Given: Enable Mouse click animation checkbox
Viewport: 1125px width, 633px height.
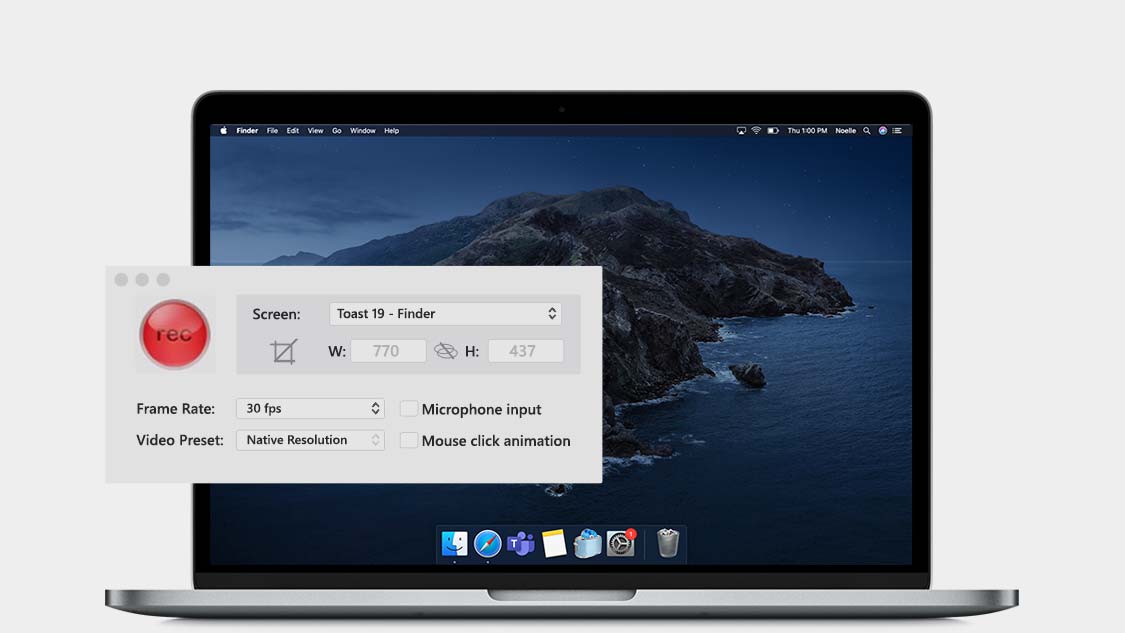Looking at the screenshot, I should [x=408, y=440].
